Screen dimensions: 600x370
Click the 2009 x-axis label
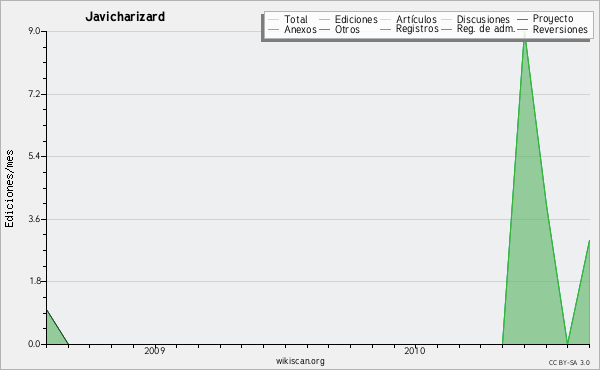tap(155, 350)
